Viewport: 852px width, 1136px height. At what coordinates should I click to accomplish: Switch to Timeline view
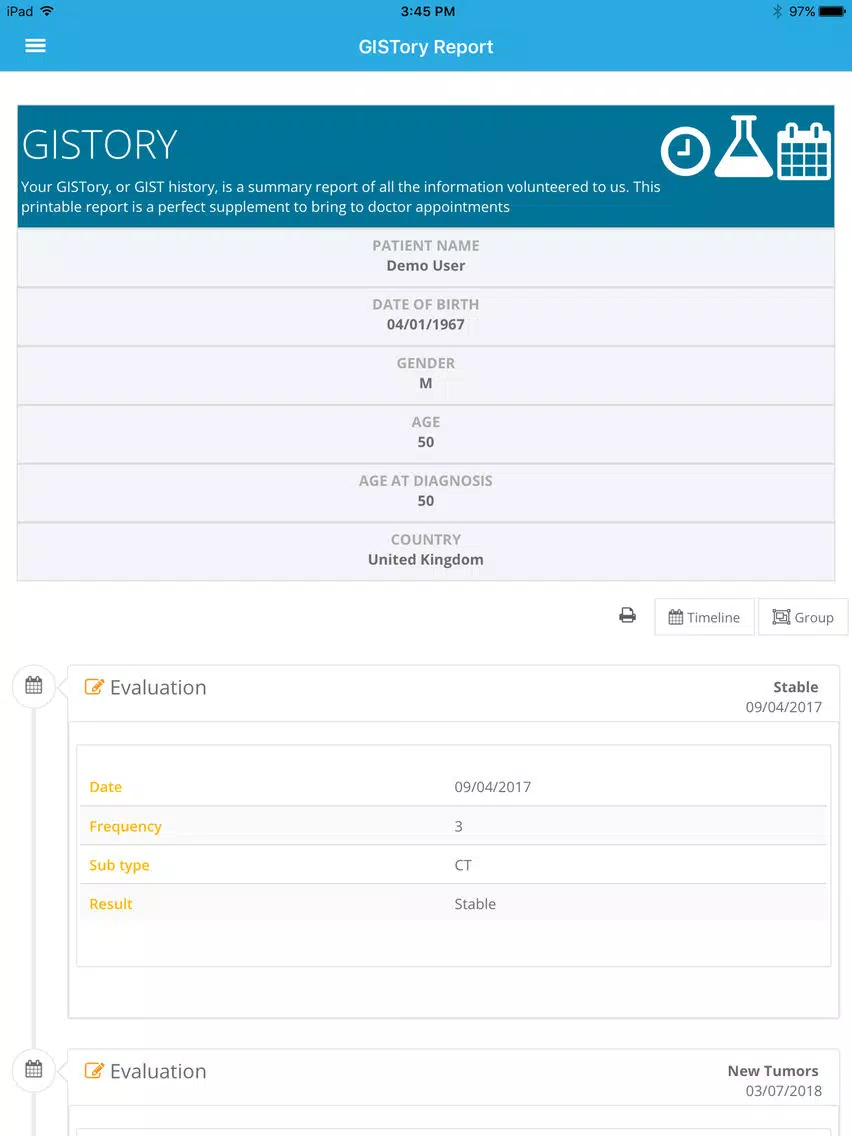[x=704, y=617]
